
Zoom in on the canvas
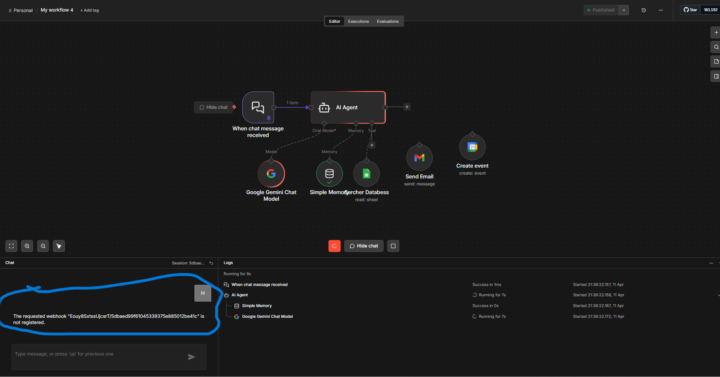coord(27,246)
